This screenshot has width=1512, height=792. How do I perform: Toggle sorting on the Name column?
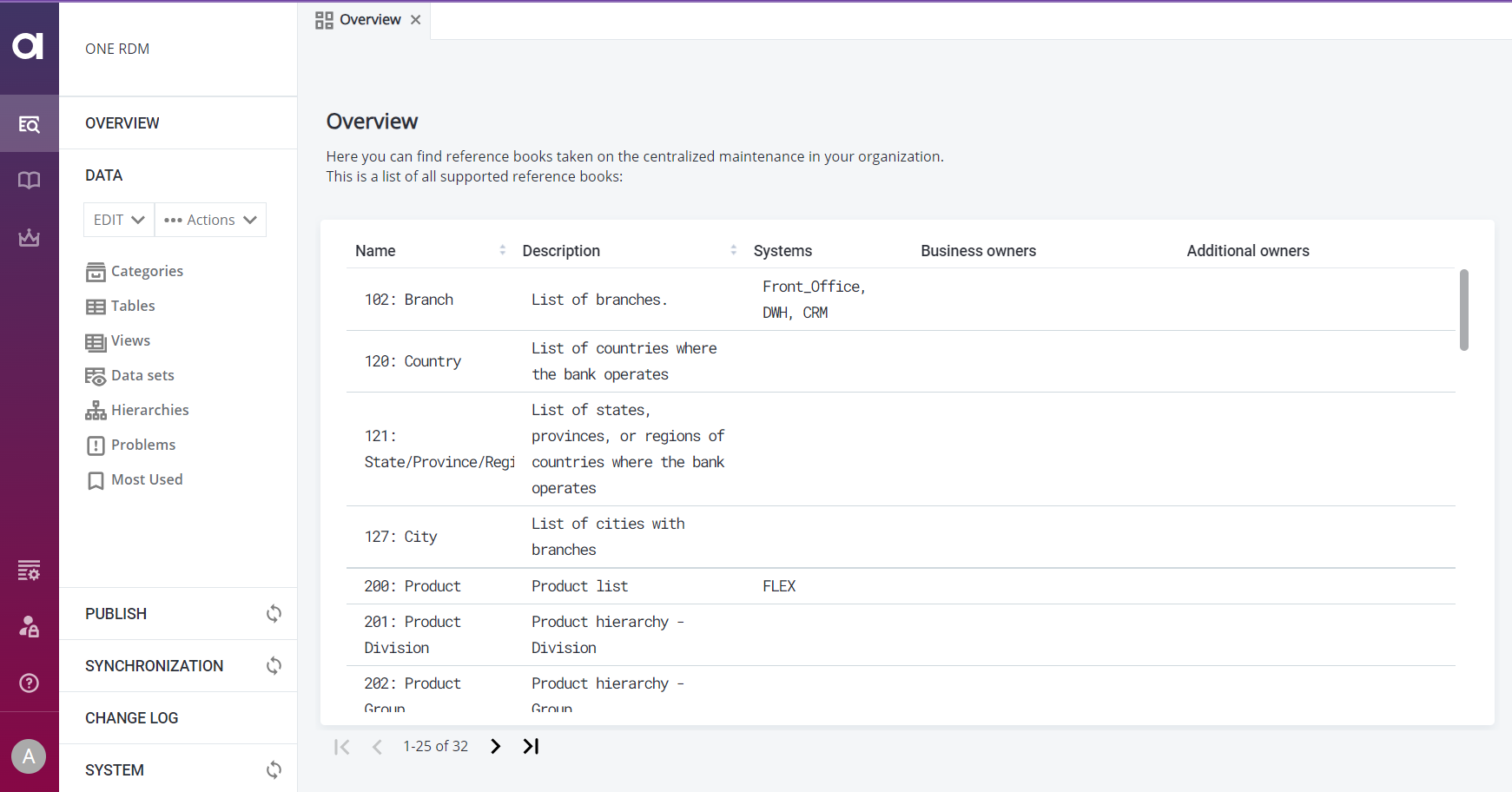(x=502, y=250)
